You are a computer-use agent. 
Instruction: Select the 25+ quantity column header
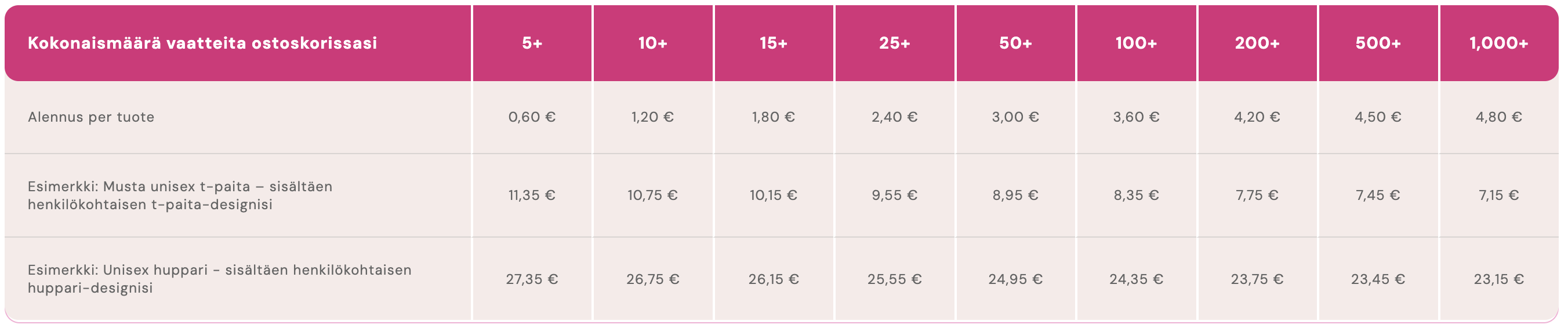tap(894, 43)
